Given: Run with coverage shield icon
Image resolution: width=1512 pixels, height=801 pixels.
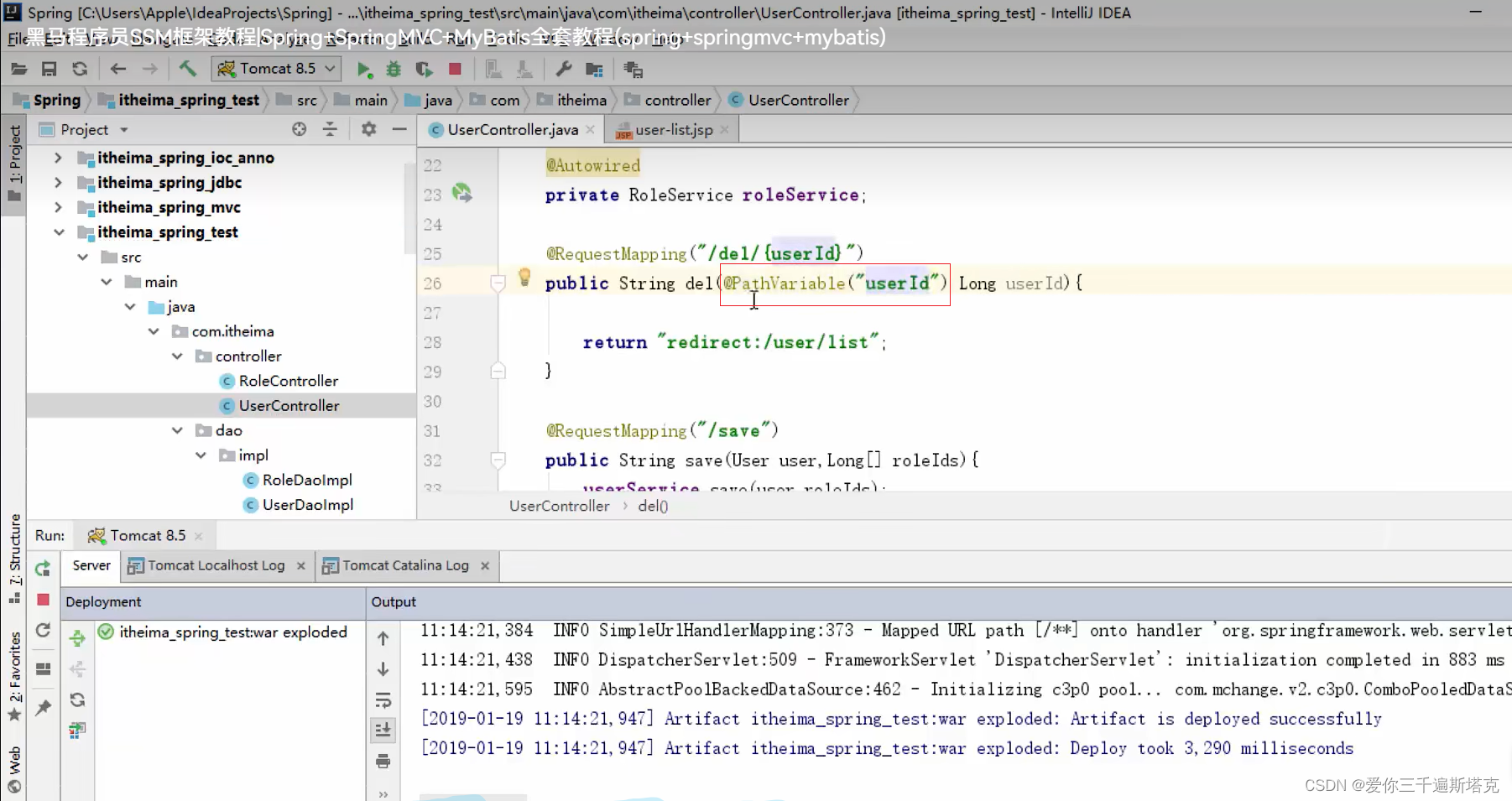Looking at the screenshot, I should point(424,70).
